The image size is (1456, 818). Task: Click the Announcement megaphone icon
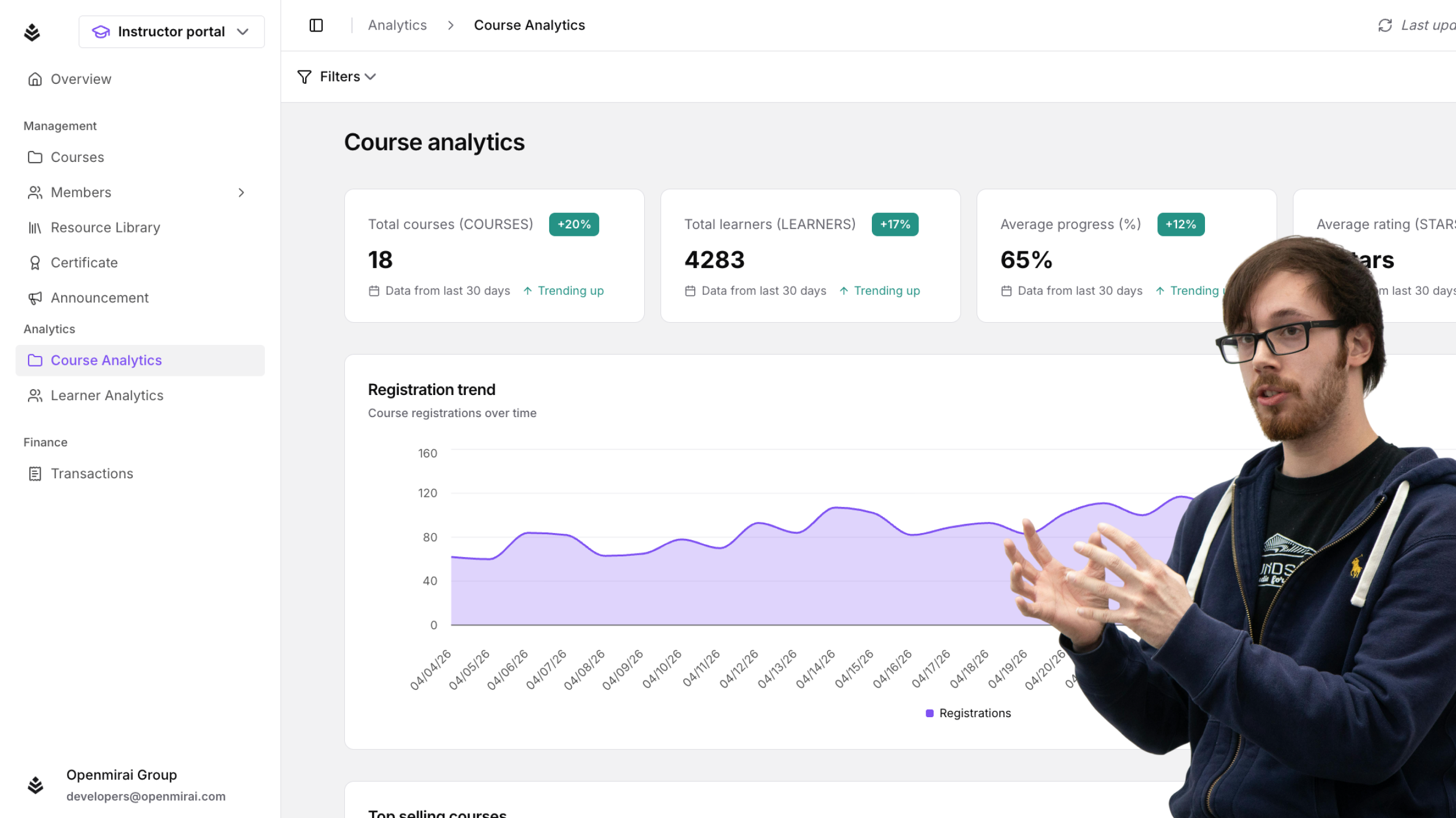(x=35, y=298)
